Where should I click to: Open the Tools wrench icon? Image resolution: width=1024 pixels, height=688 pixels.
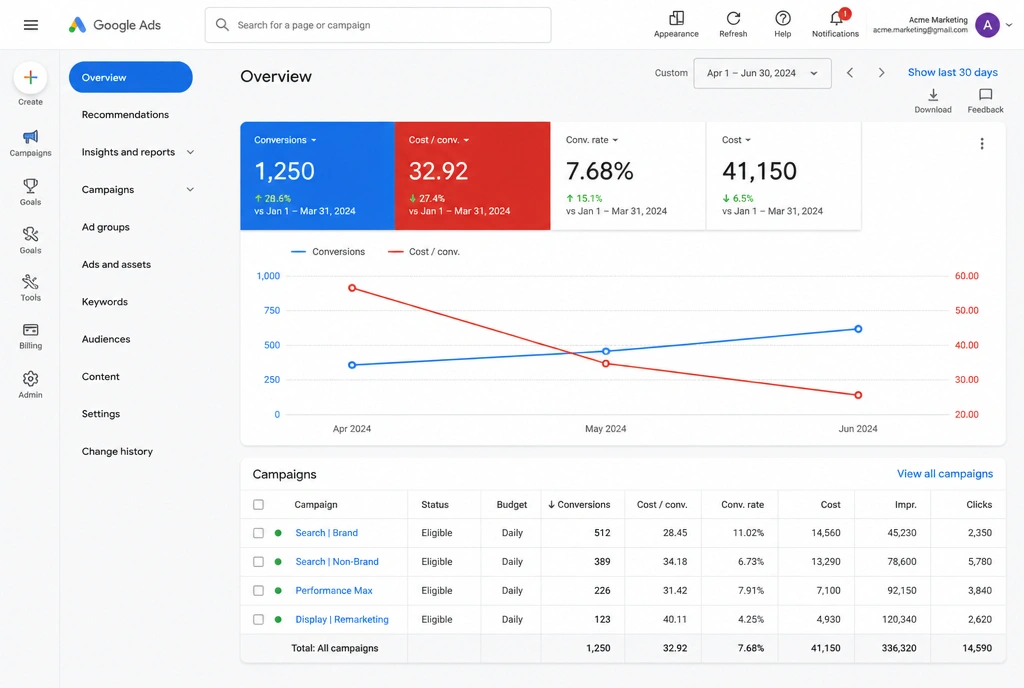pyautogui.click(x=30, y=282)
